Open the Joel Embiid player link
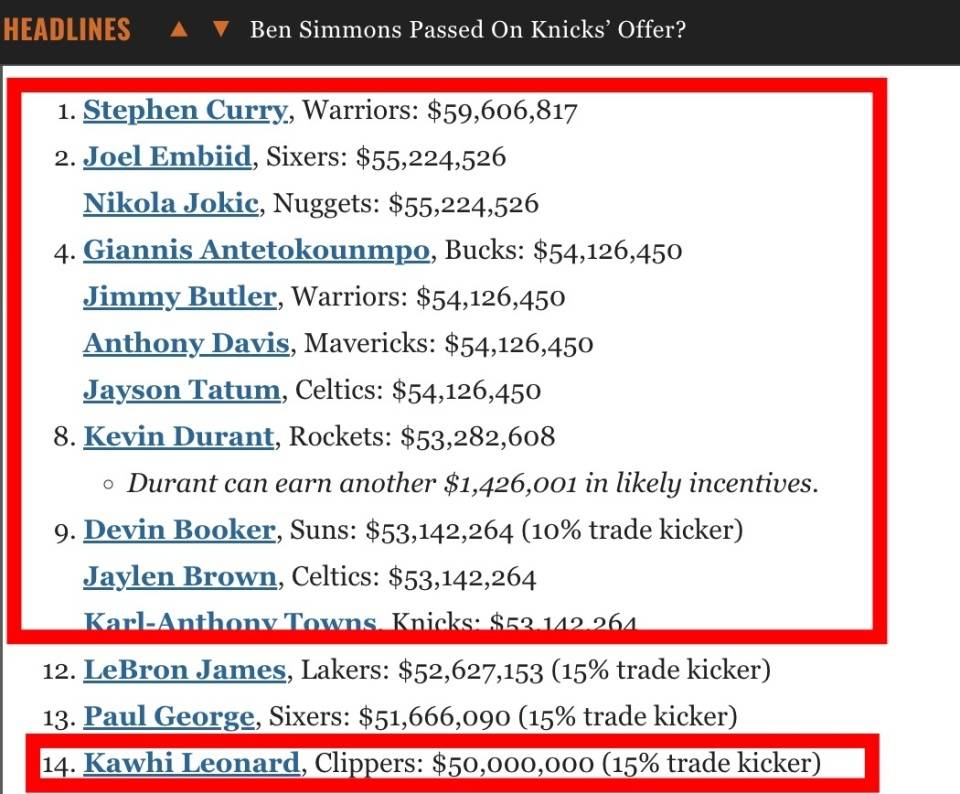Screen dimensions: 960x794 [x=167, y=157]
